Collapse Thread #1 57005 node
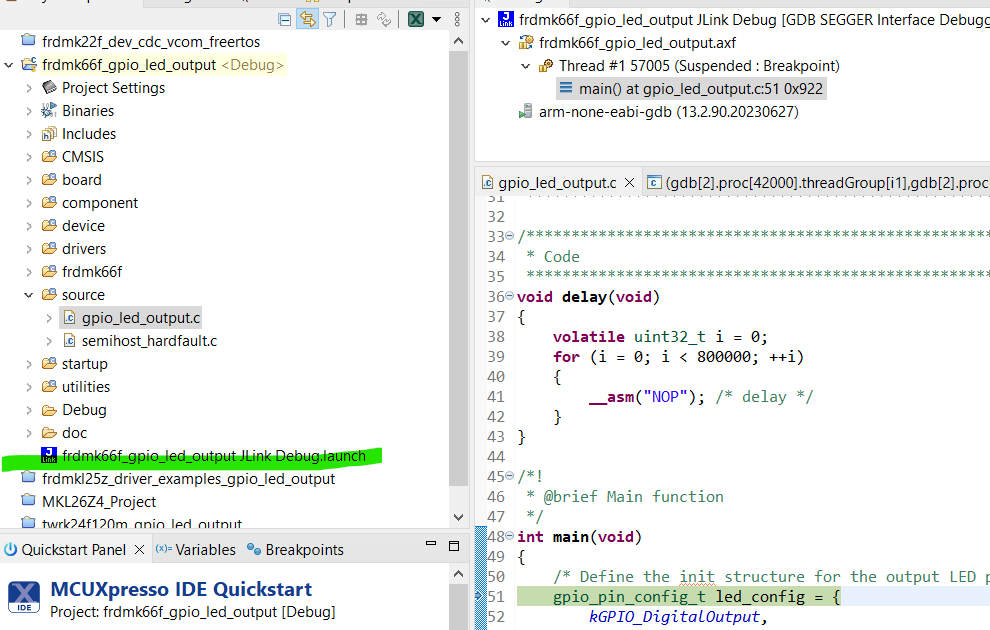Image resolution: width=990 pixels, height=630 pixels. (525, 66)
